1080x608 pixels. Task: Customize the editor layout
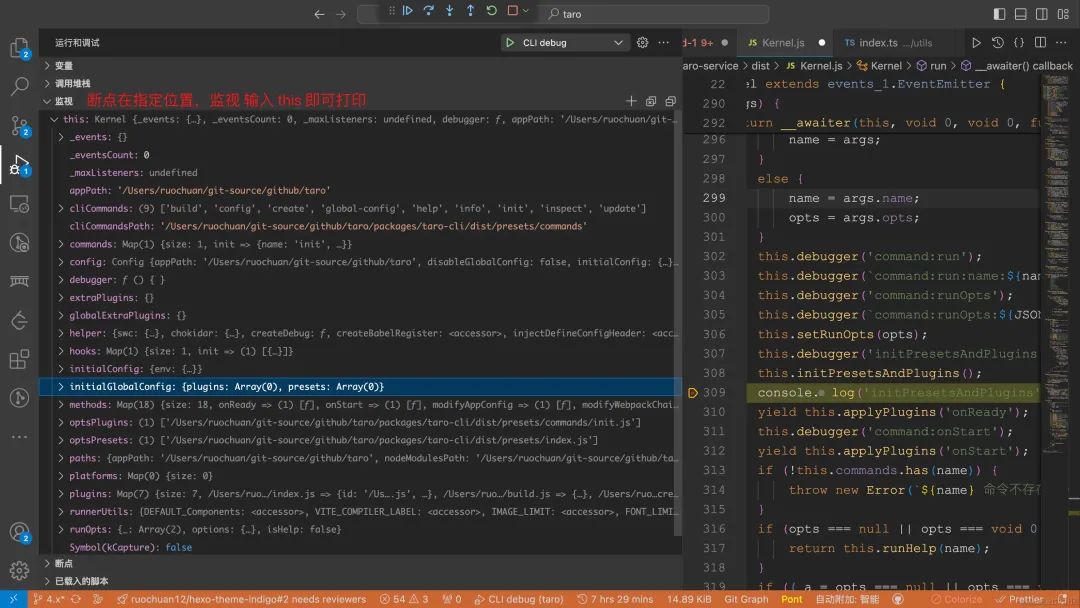[1063, 14]
